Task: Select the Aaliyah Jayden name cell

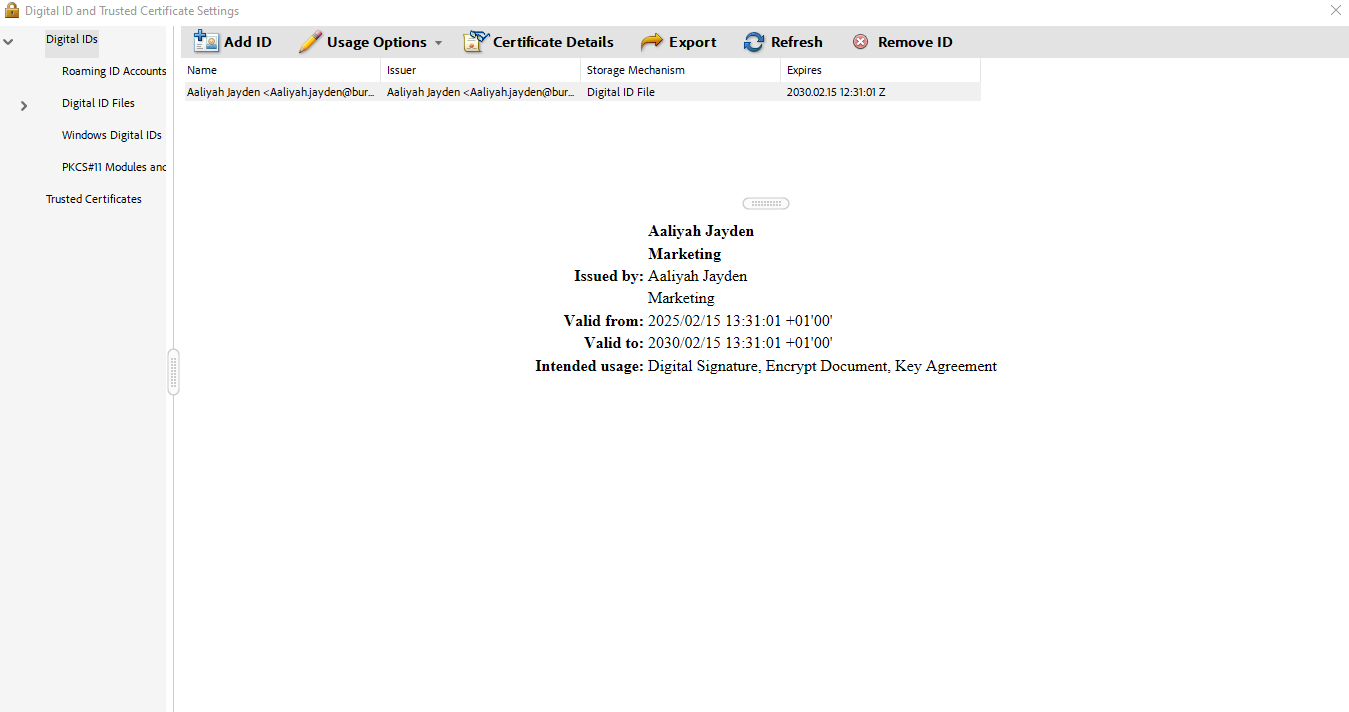Action: [282, 92]
